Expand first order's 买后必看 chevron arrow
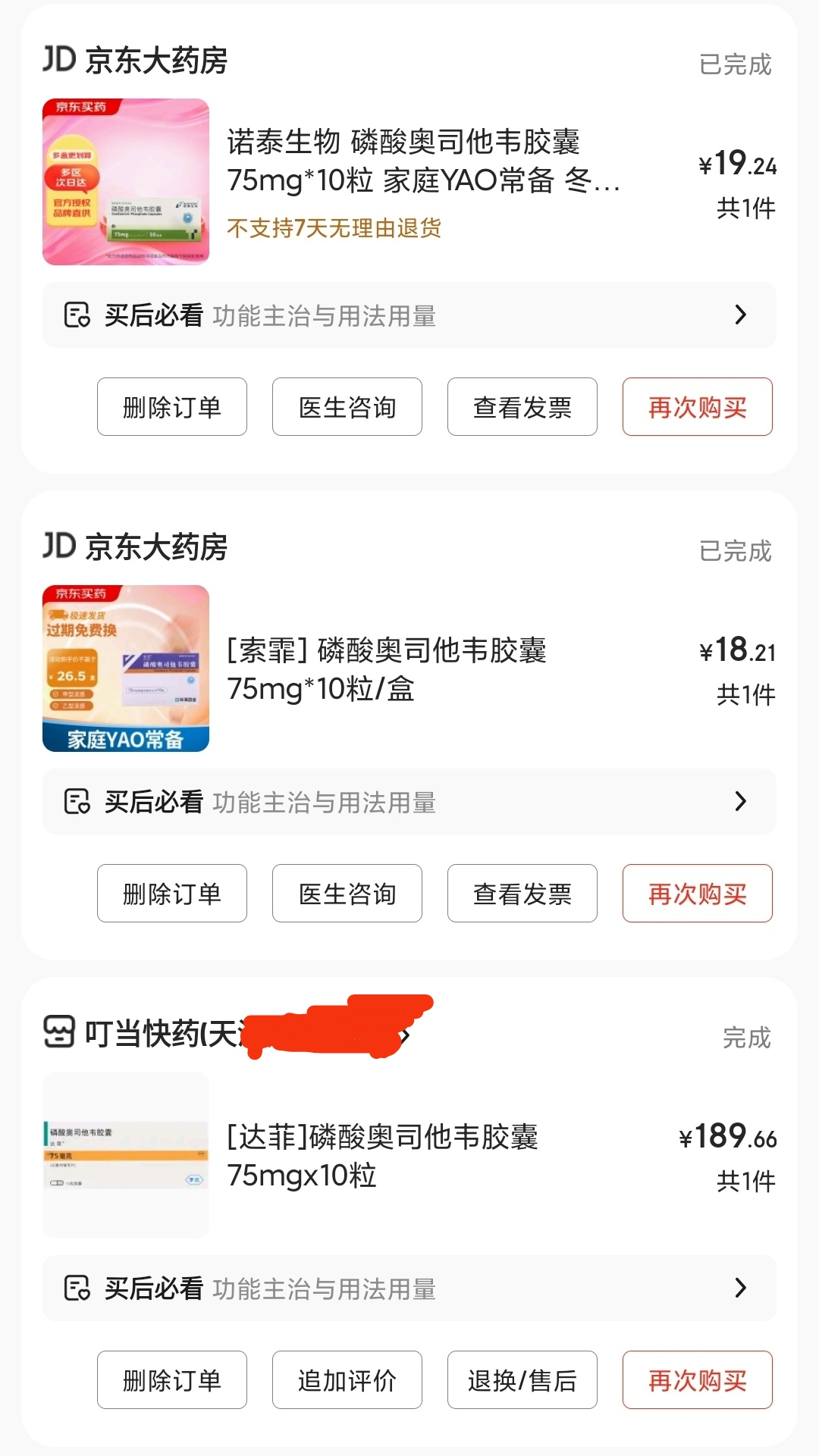This screenshot has height=1456, width=819. (741, 315)
